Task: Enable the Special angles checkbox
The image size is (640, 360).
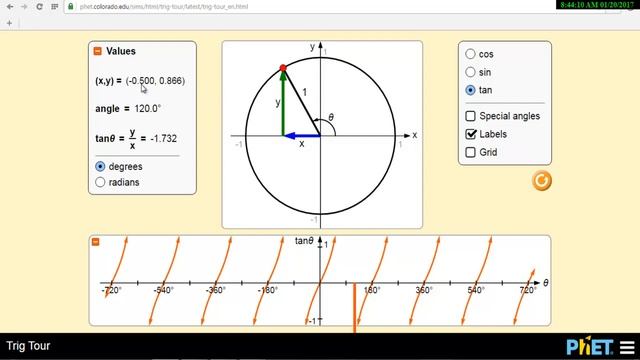Action: (471, 116)
